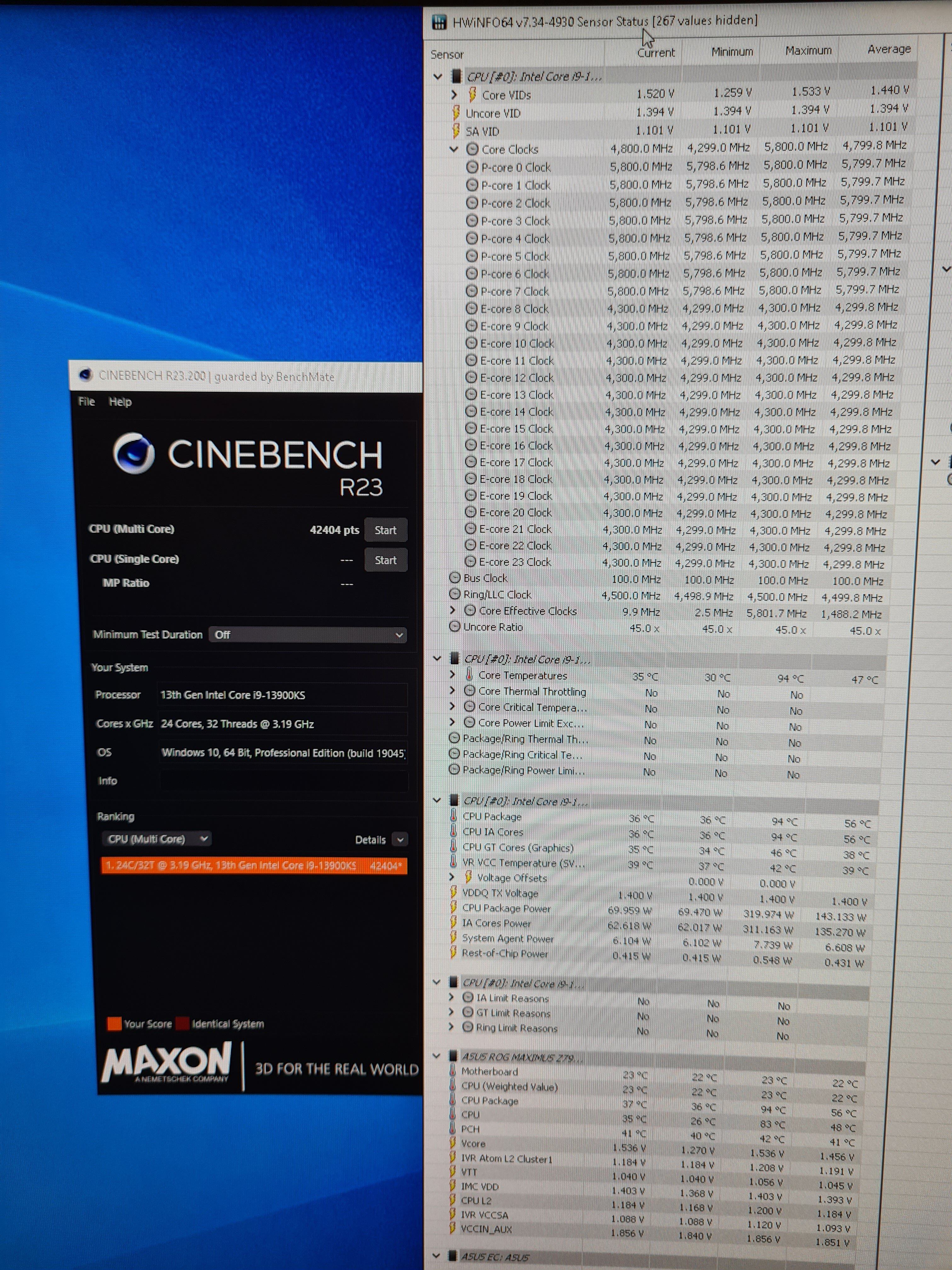Expand the Core Power Limit Exceeded row
The image size is (952, 1270).
click(x=452, y=722)
